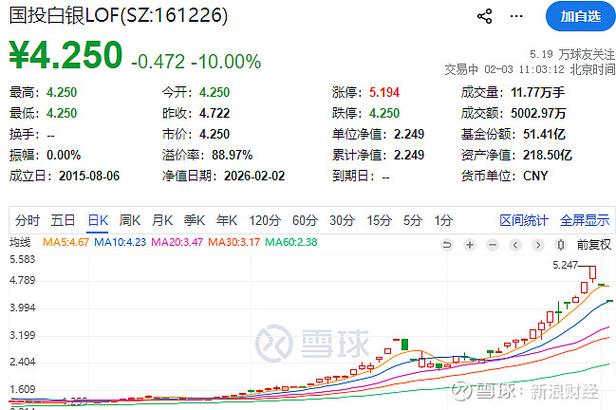Click the 资产净值 value 218.50亿
The width and height of the screenshot is (616, 410).
coord(547,155)
